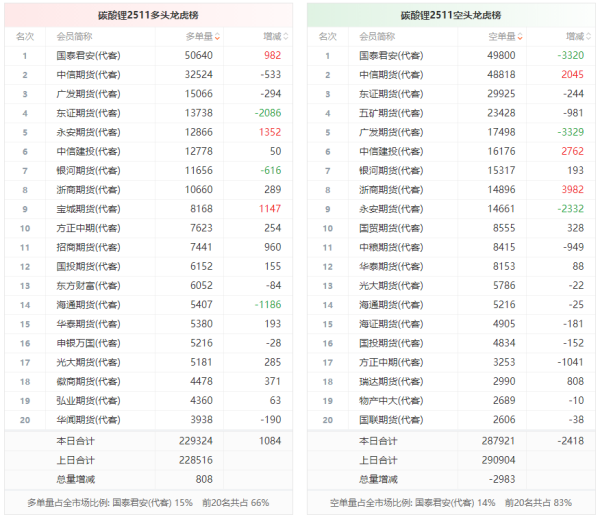
Task: Click short change value -2332
Action: [571, 209]
